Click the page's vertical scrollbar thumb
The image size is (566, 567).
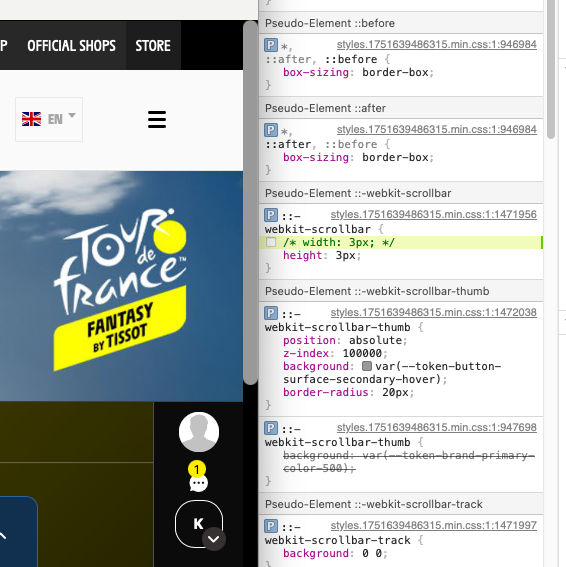(x=250, y=202)
